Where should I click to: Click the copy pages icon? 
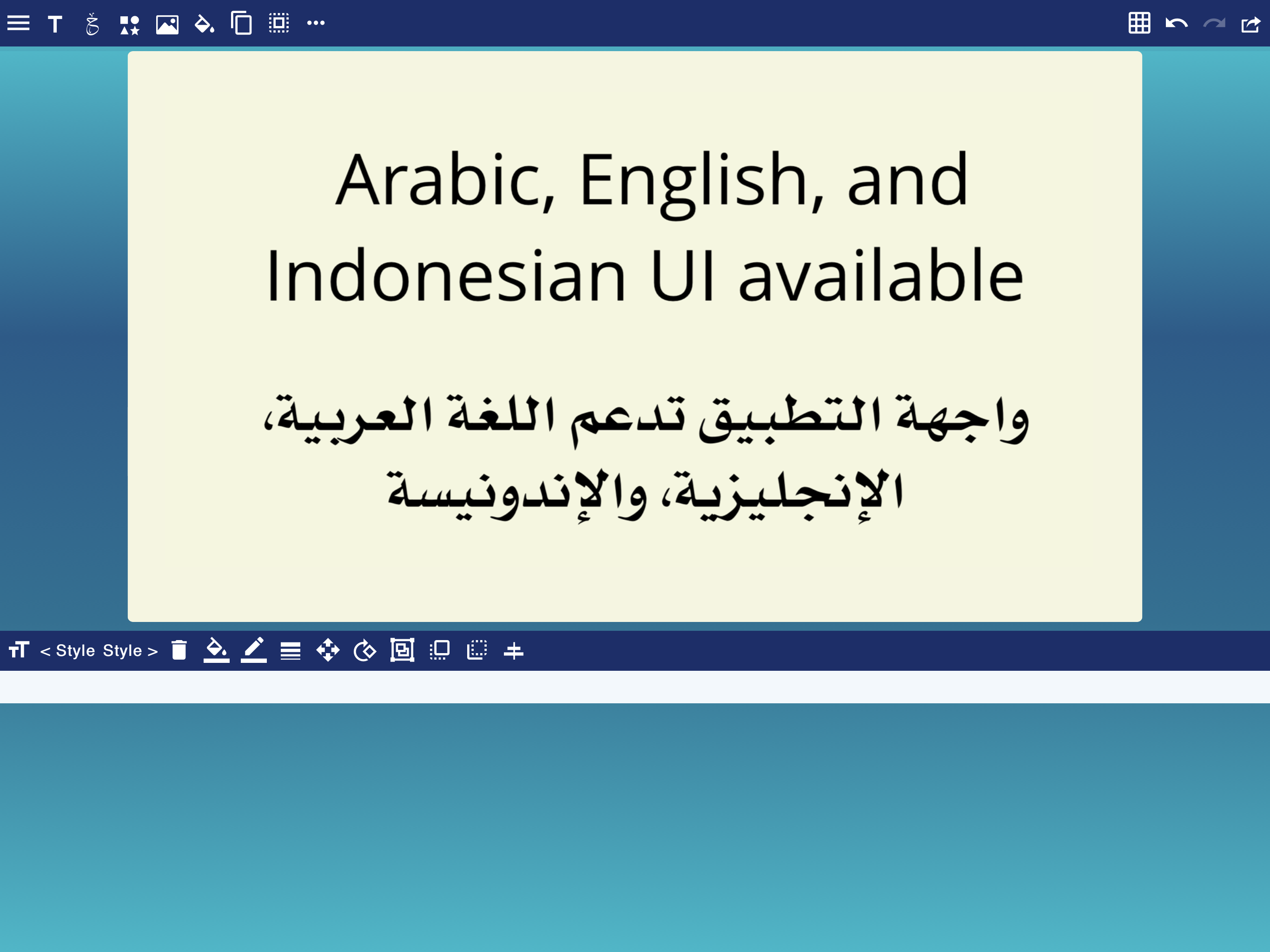[242, 24]
